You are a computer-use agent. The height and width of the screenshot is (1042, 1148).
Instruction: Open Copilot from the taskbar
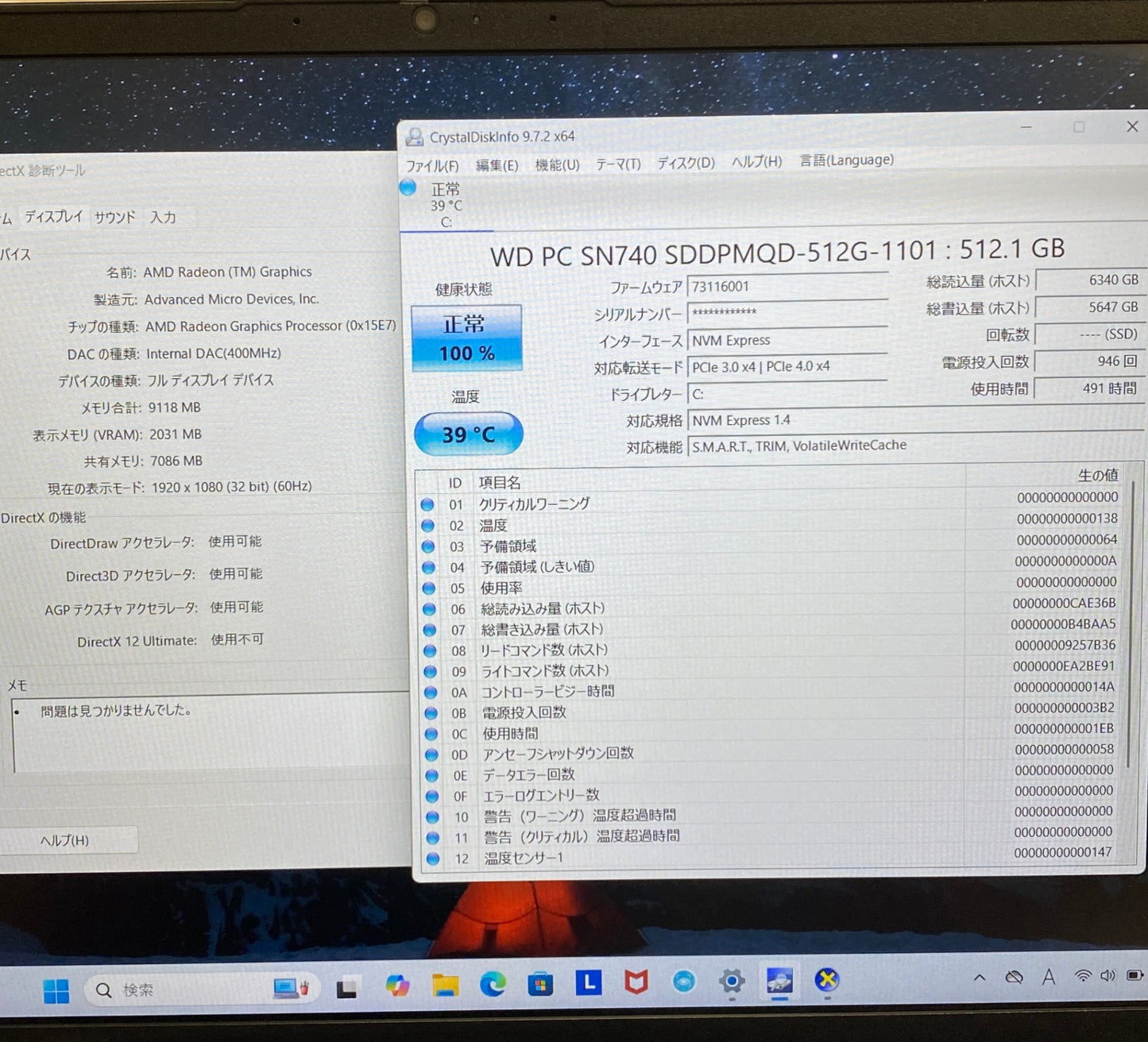point(397,985)
